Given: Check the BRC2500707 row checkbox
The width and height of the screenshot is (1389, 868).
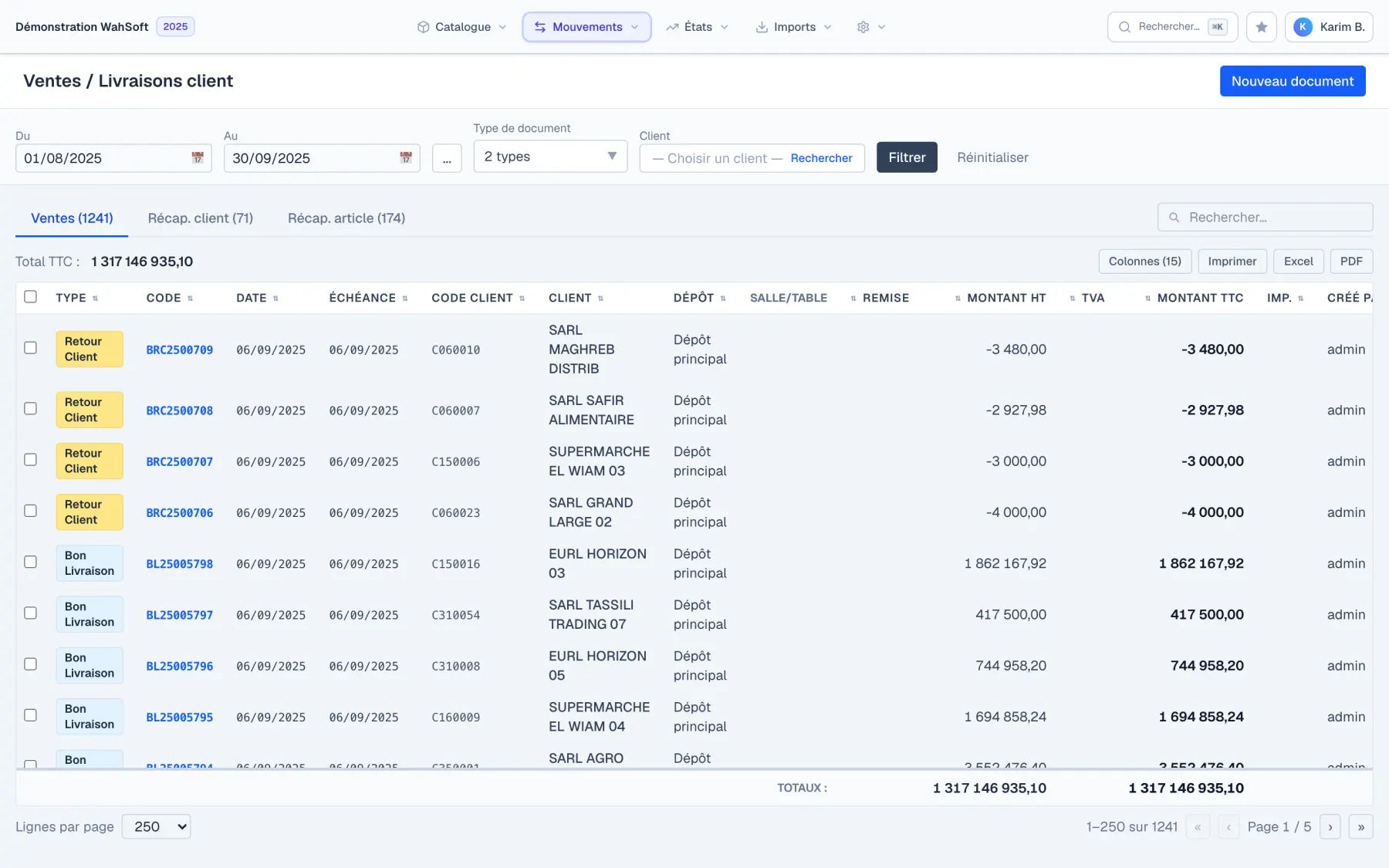Looking at the screenshot, I should click(30, 460).
